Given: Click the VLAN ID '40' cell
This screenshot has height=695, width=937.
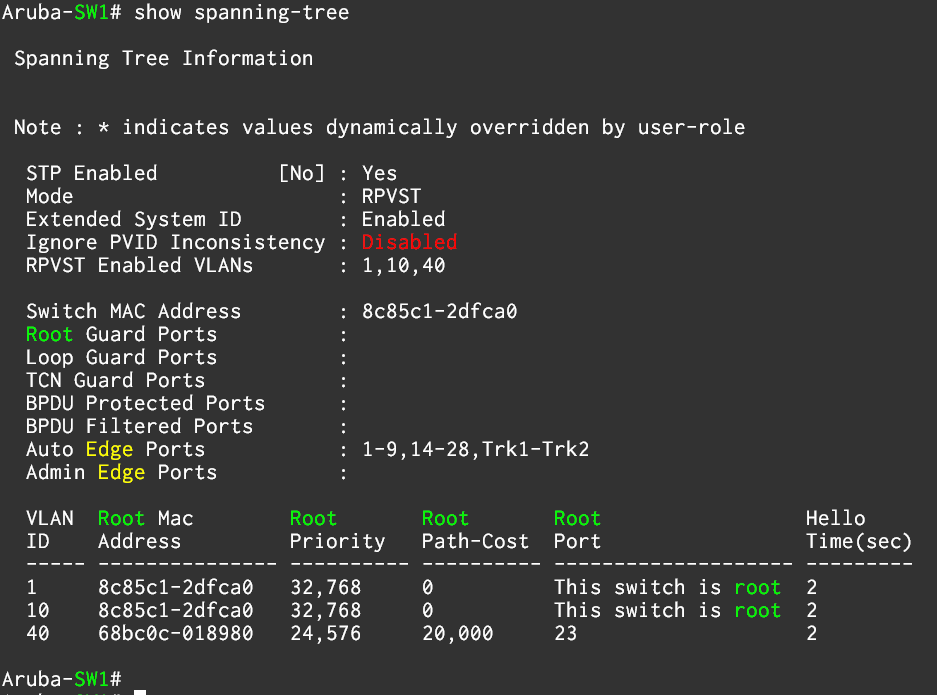Looking at the screenshot, I should 38,633.
